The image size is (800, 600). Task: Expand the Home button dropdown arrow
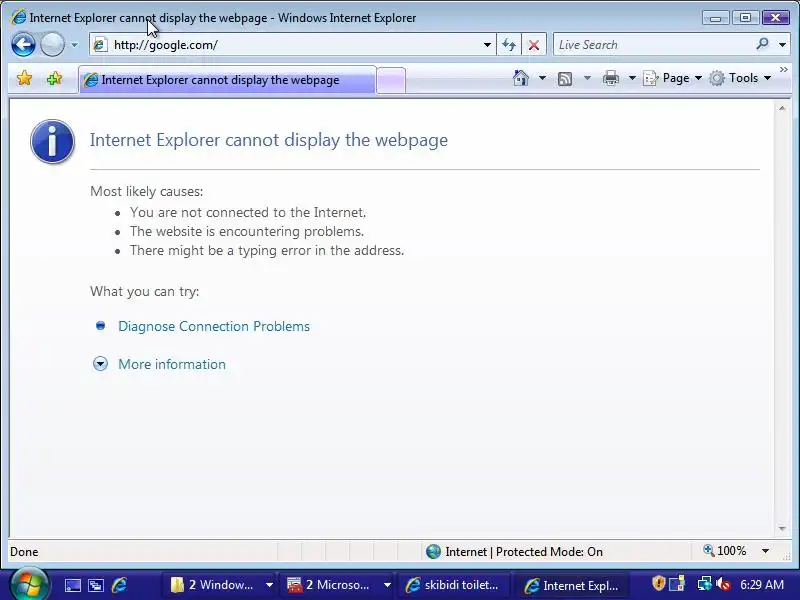542,78
